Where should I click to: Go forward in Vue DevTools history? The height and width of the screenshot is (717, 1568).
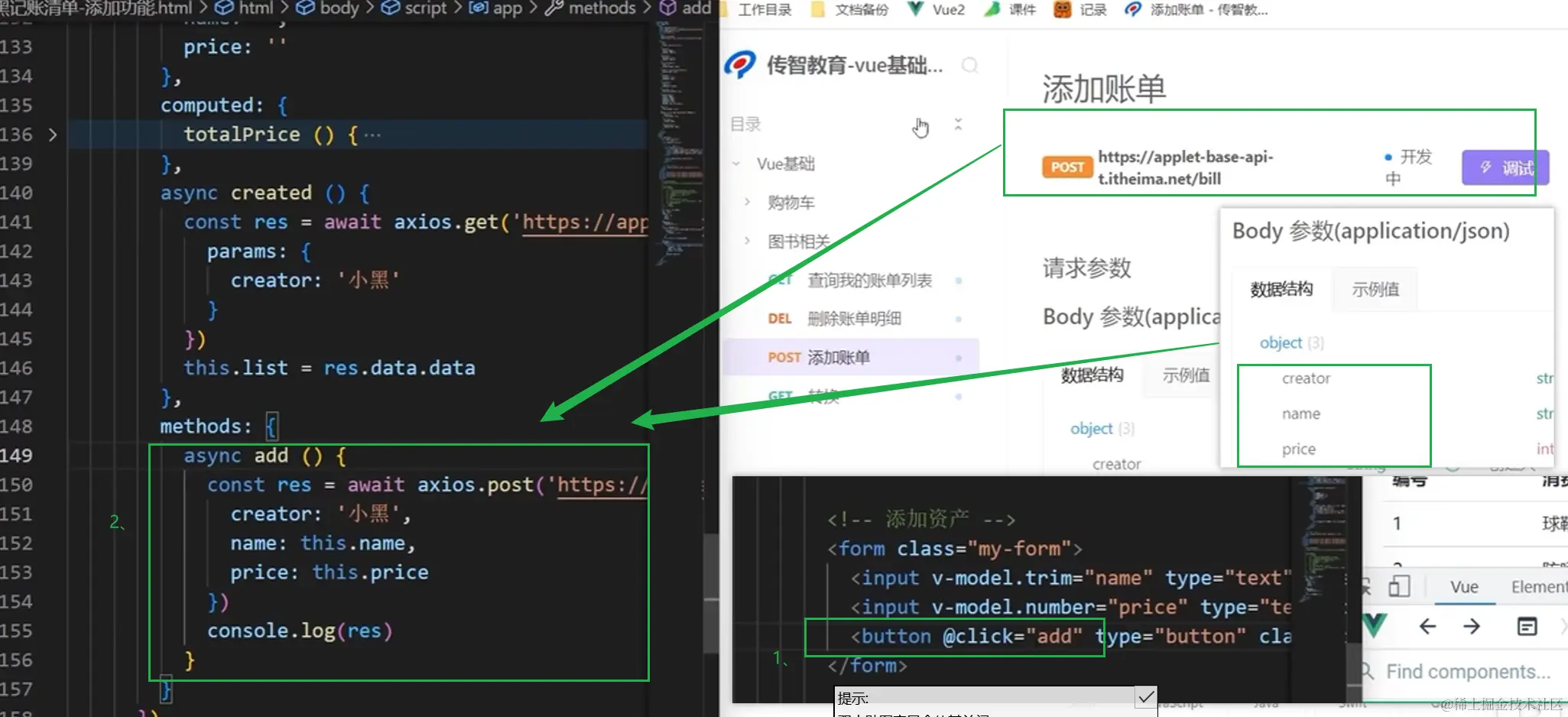click(1472, 627)
